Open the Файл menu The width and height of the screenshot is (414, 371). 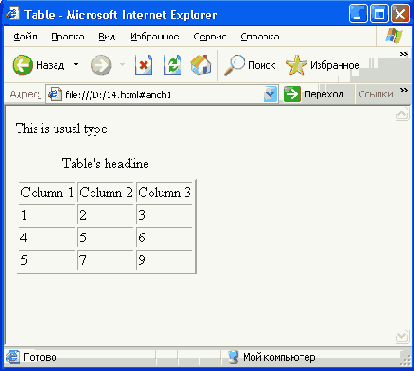tap(25, 36)
